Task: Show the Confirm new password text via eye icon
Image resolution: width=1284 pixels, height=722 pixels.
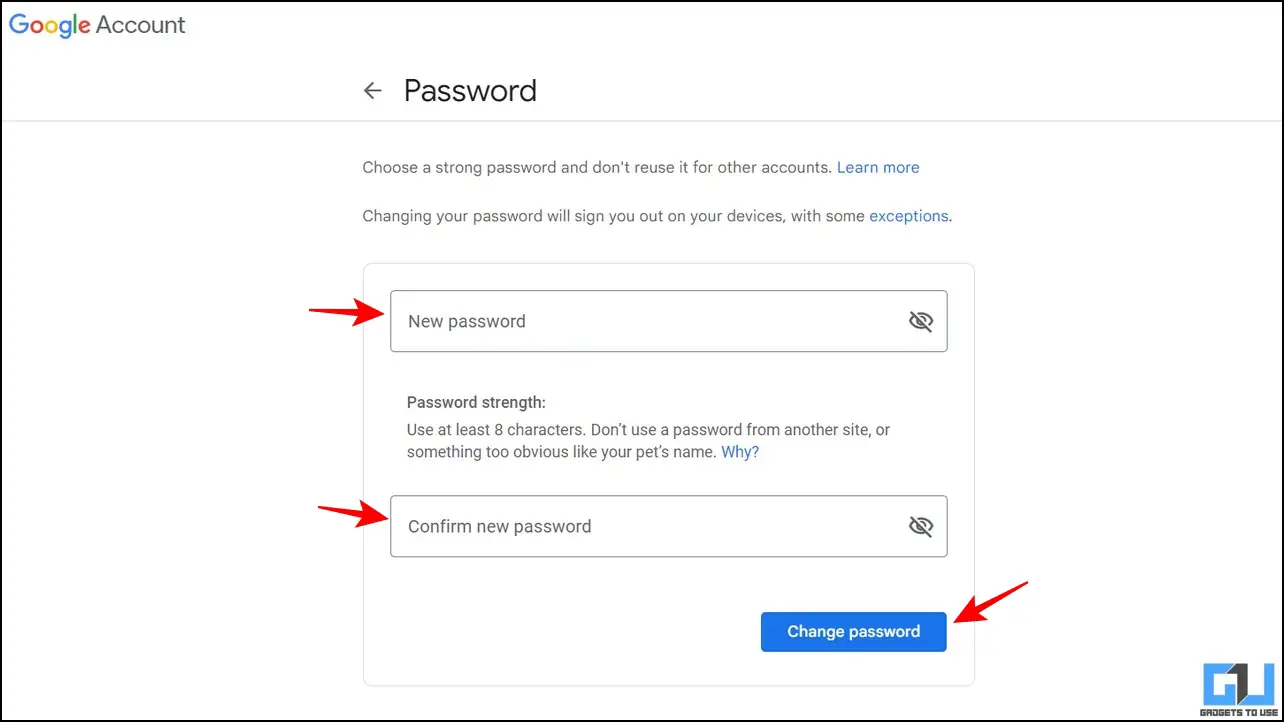Action: [x=920, y=526]
